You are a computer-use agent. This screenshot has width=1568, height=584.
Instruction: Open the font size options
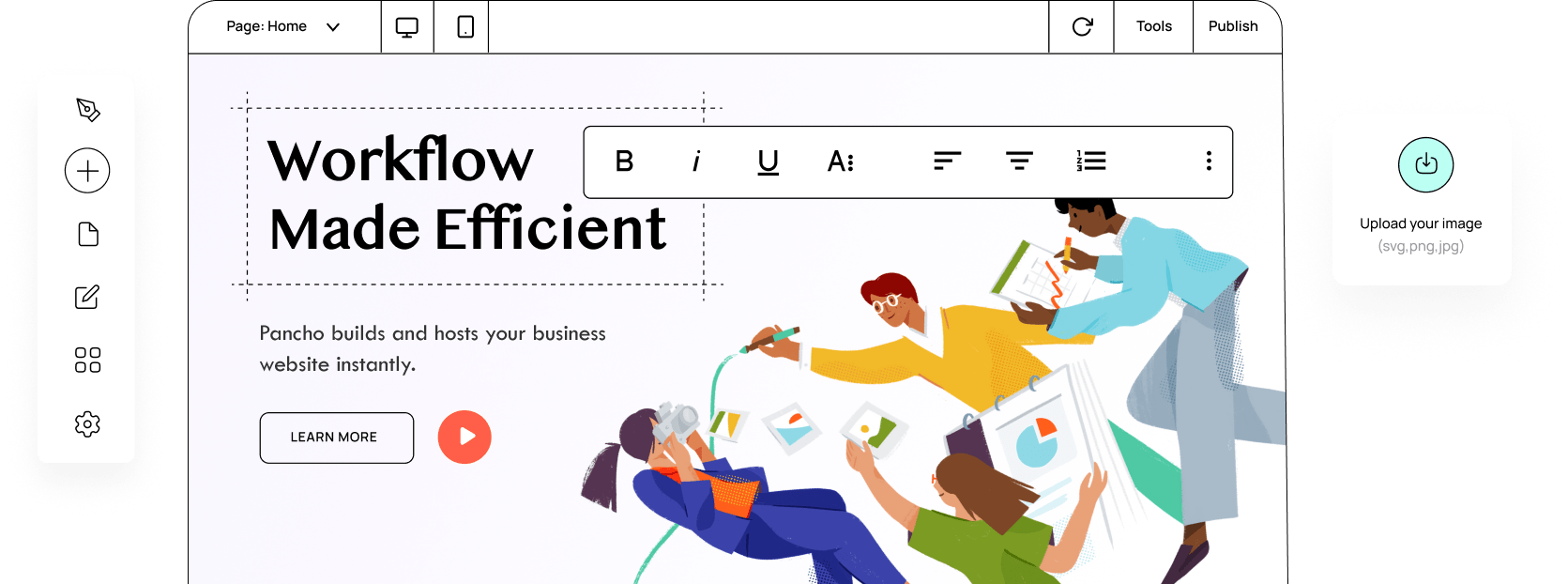pos(840,161)
